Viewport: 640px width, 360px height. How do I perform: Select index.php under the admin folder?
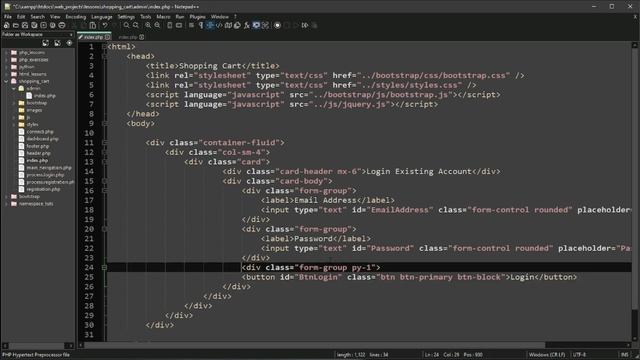(x=44, y=96)
